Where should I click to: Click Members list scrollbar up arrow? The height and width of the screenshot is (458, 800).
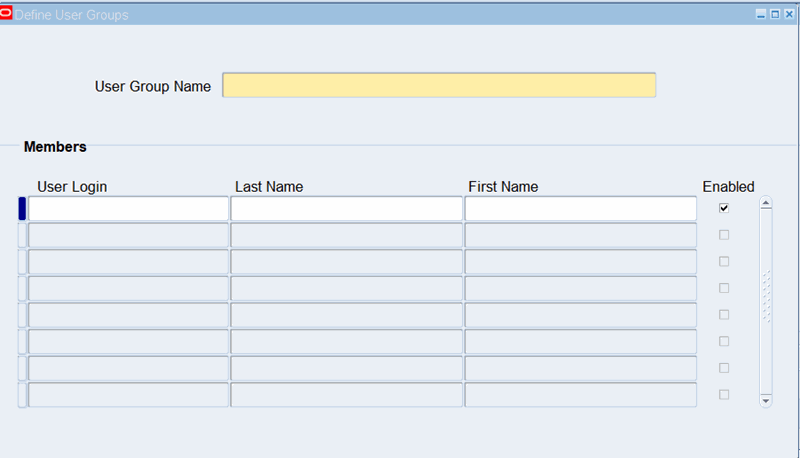coord(765,203)
